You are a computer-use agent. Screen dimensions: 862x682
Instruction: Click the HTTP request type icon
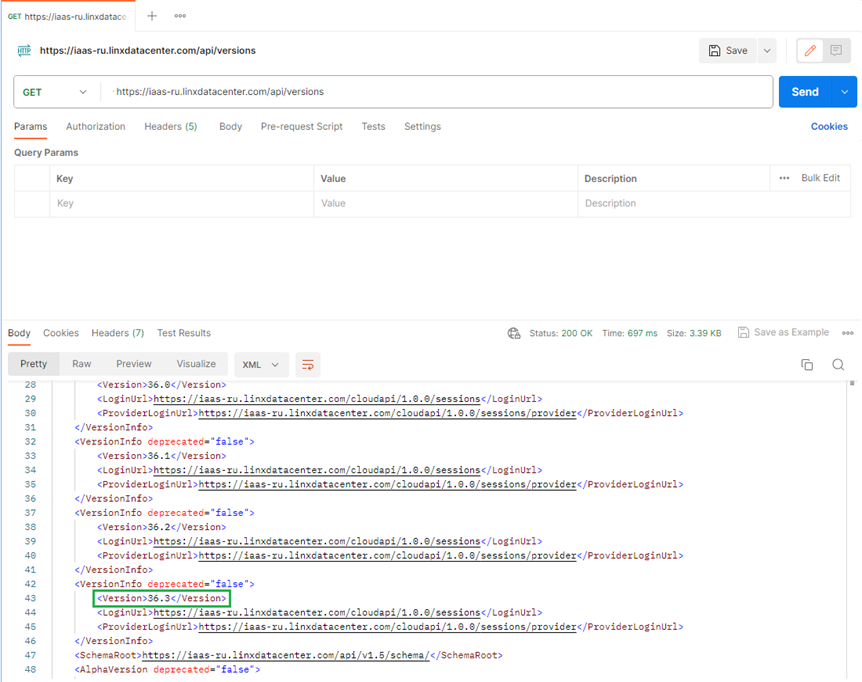click(24, 51)
